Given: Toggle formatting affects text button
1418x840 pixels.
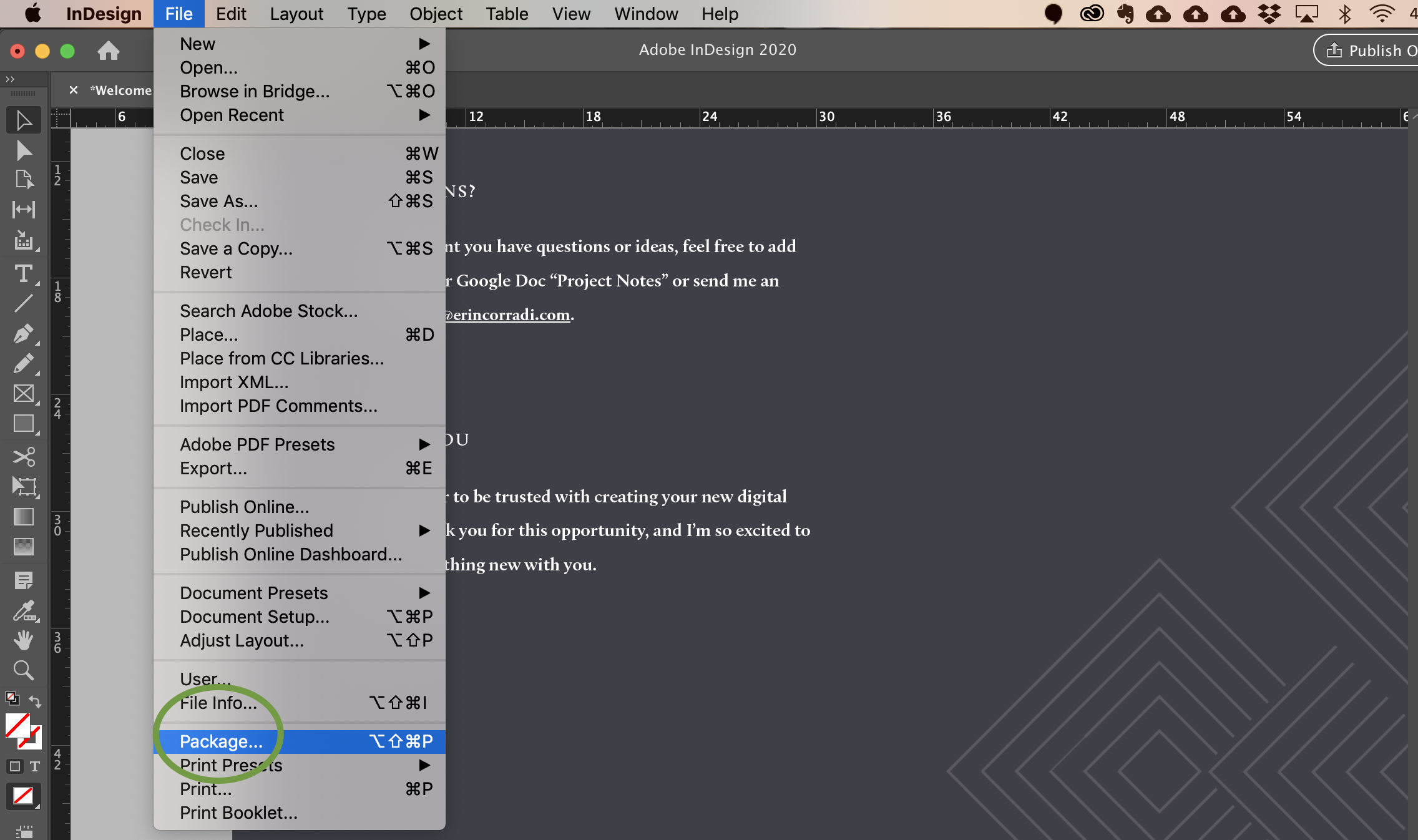Looking at the screenshot, I should click(35, 766).
